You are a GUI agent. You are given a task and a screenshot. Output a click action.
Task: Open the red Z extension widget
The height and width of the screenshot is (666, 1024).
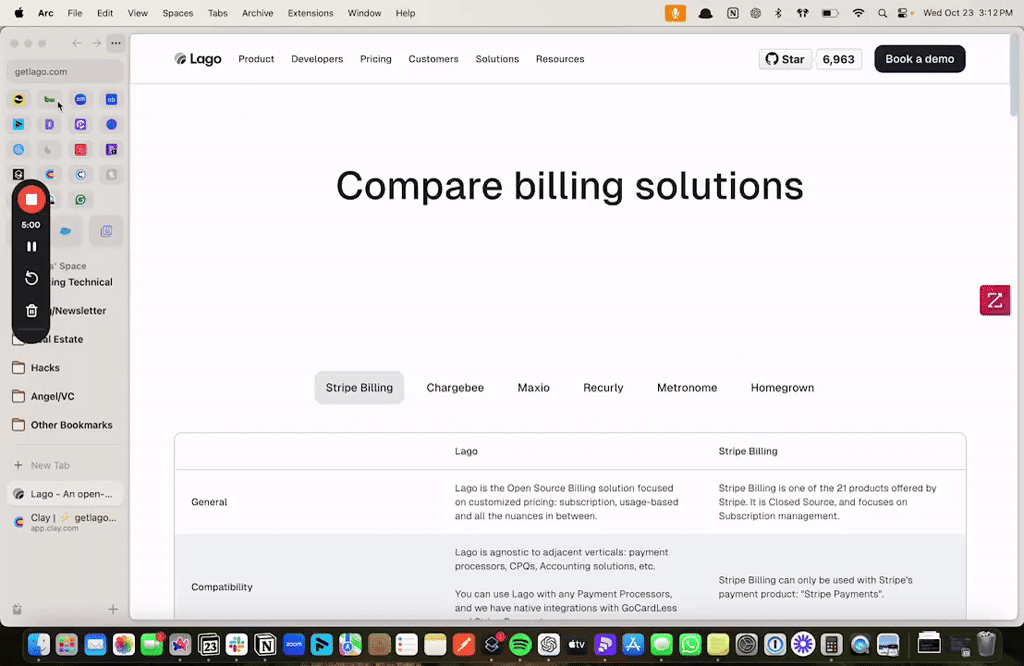[994, 300]
